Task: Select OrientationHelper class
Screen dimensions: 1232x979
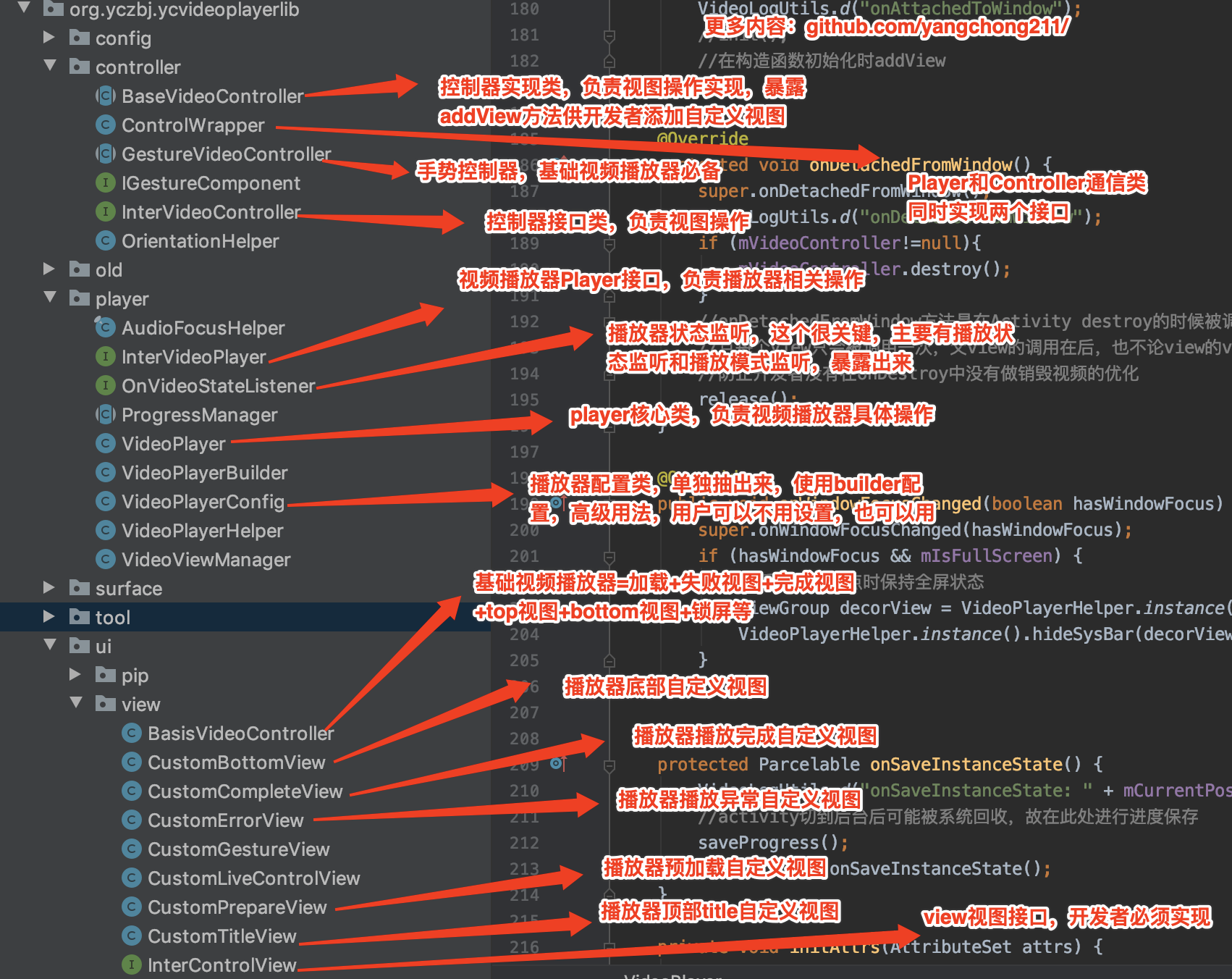Action: [x=200, y=240]
